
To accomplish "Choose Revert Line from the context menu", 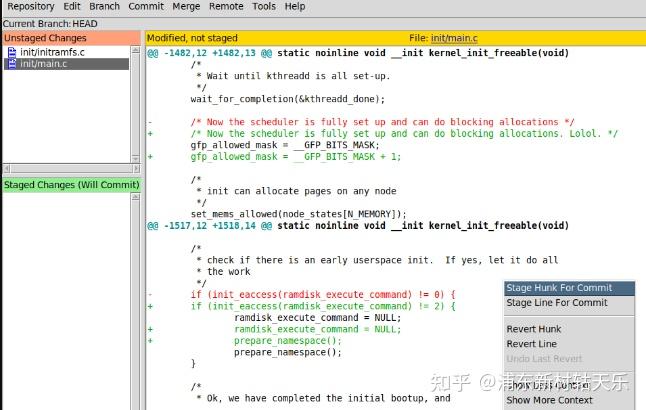I will (x=569, y=344).
